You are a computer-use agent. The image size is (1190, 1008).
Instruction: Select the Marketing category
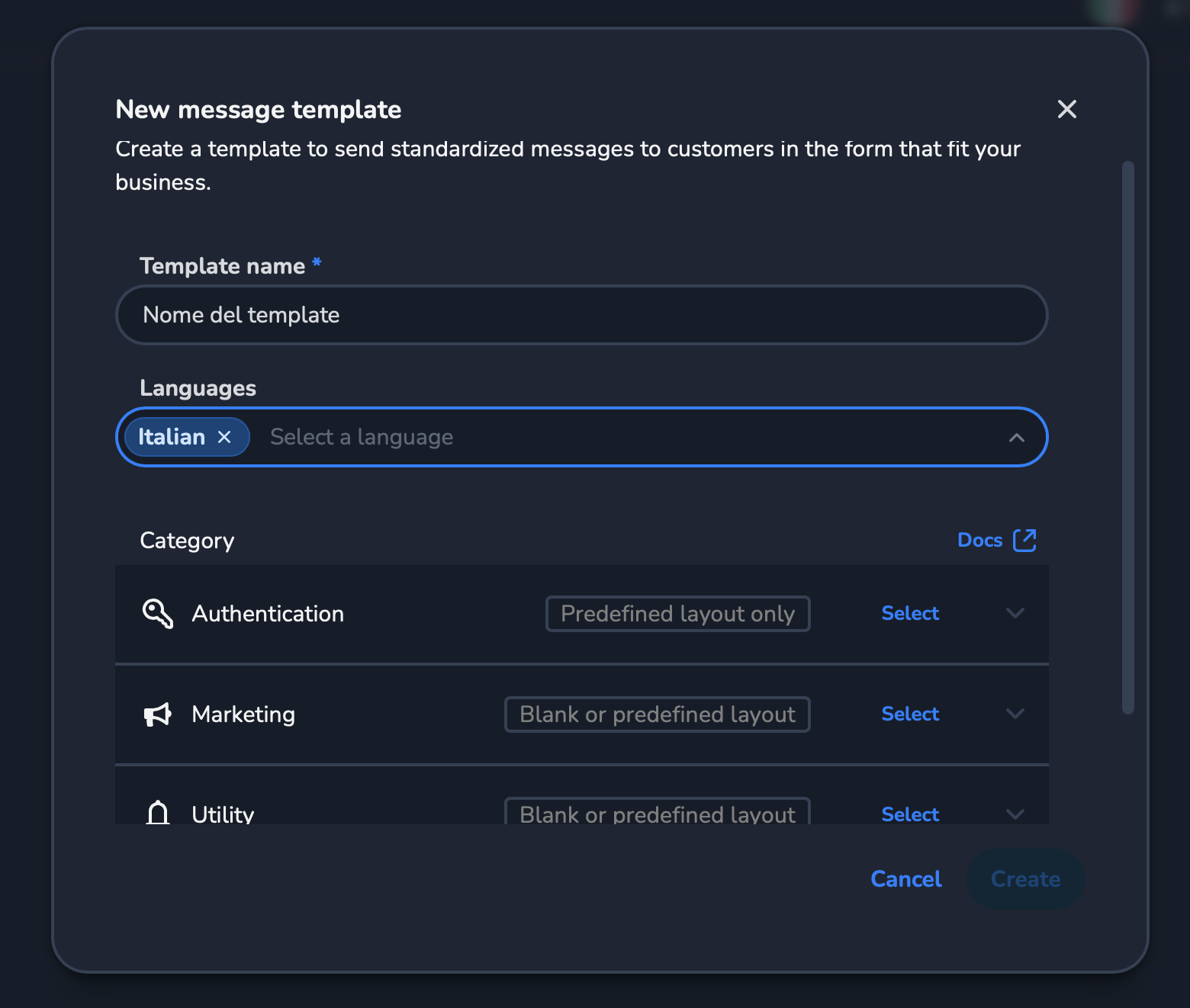pyautogui.click(x=910, y=714)
